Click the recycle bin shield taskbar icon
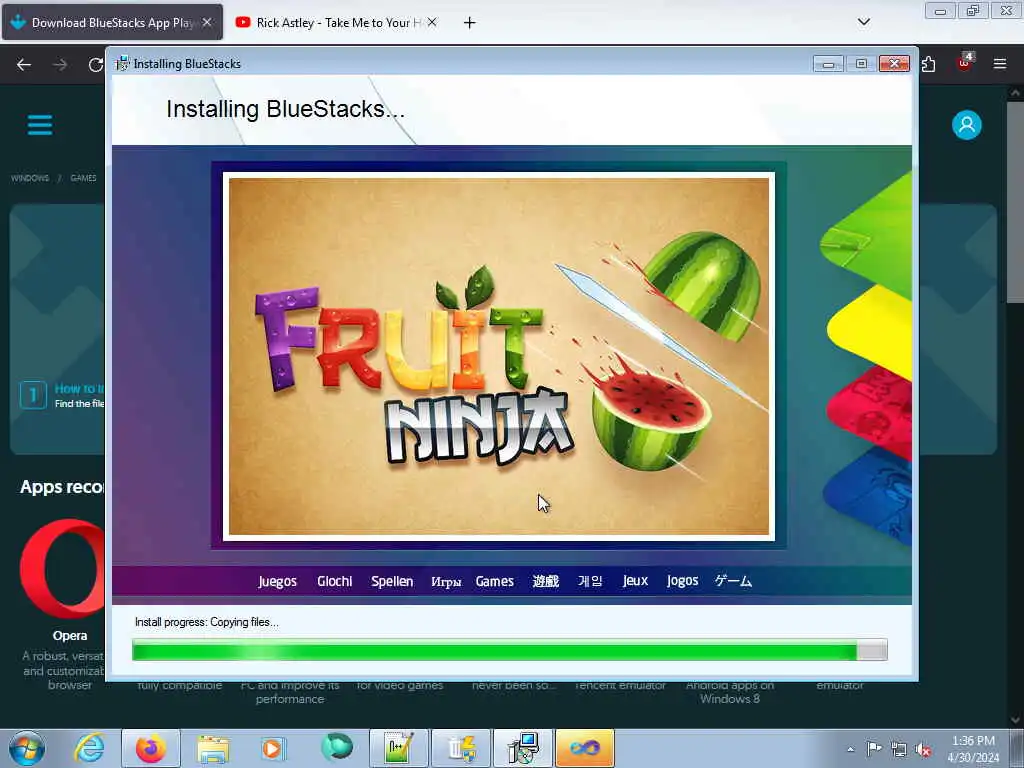This screenshot has width=1024, height=768. coord(461,748)
